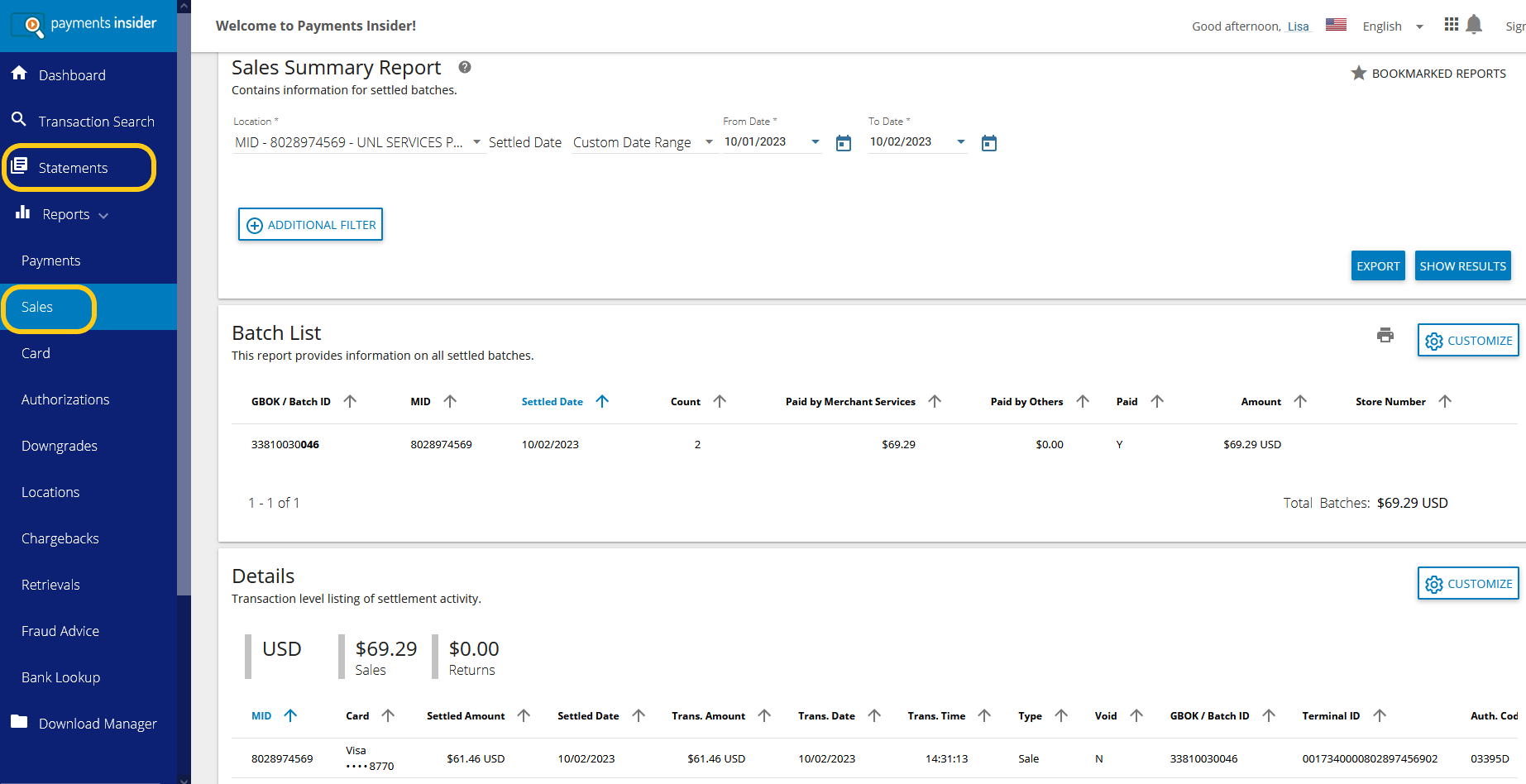Sort Details by Void arrow
Viewport: 1526px width, 784px height.
point(1136,715)
